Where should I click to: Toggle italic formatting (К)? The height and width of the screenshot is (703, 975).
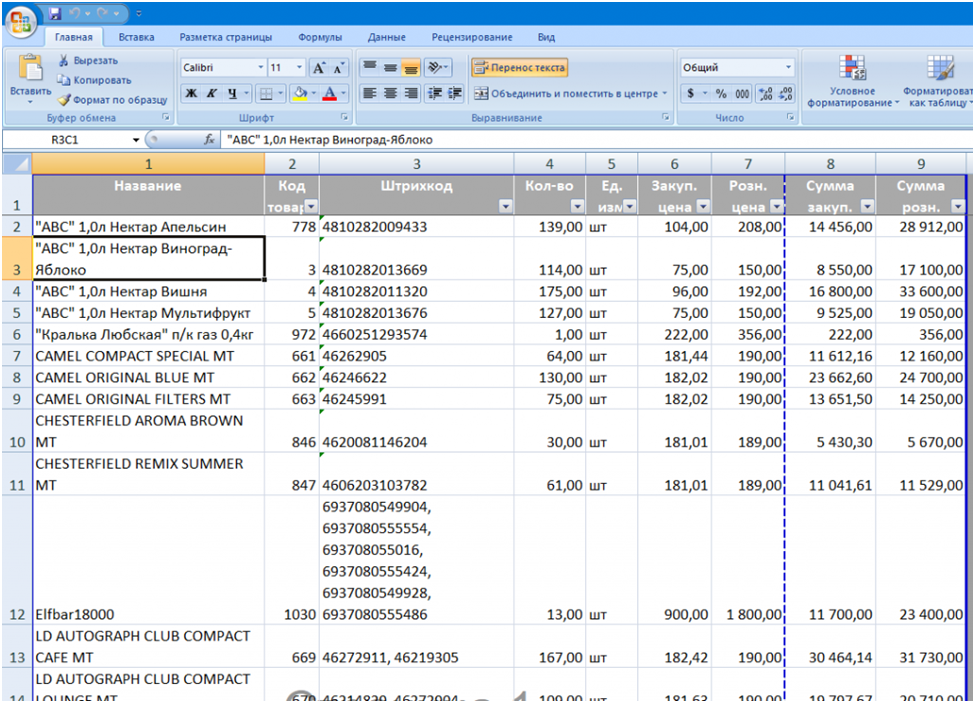211,94
